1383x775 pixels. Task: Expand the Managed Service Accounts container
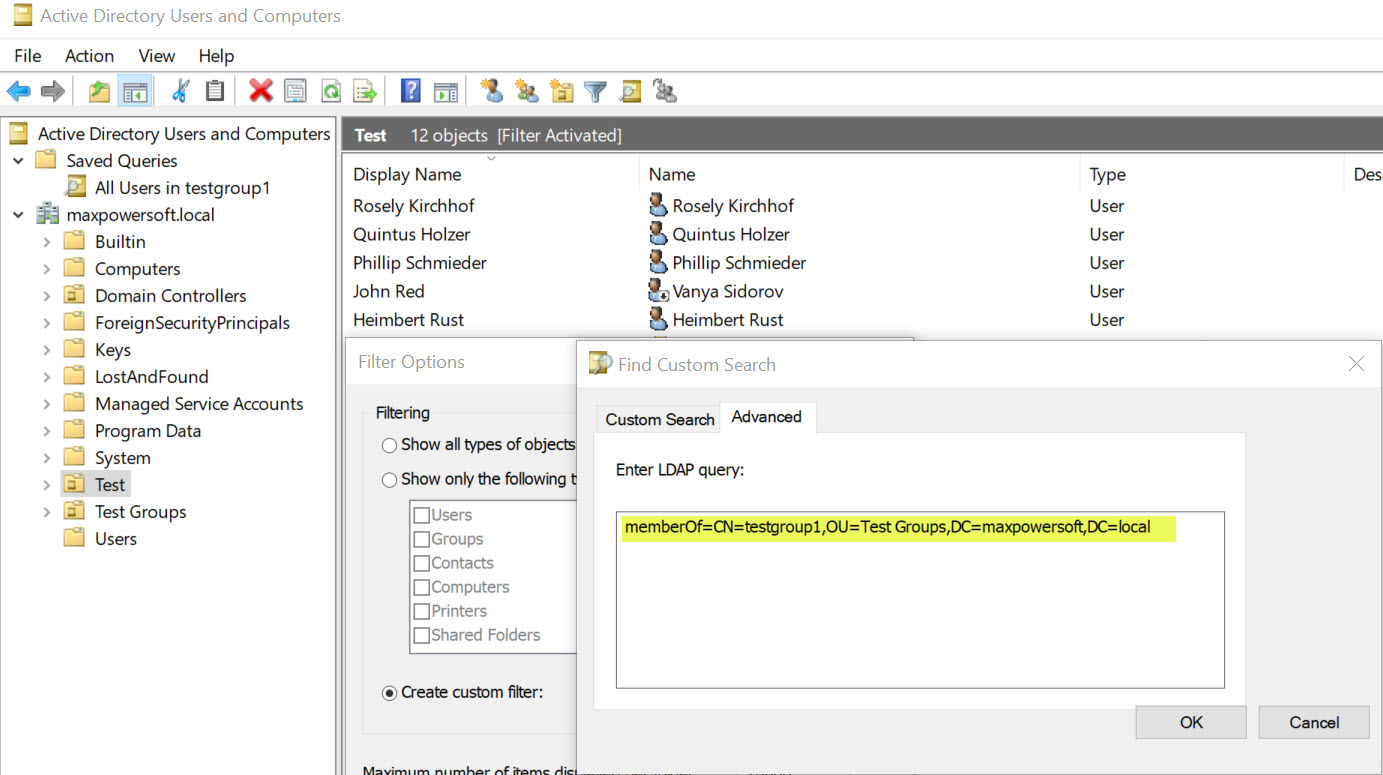[46, 404]
